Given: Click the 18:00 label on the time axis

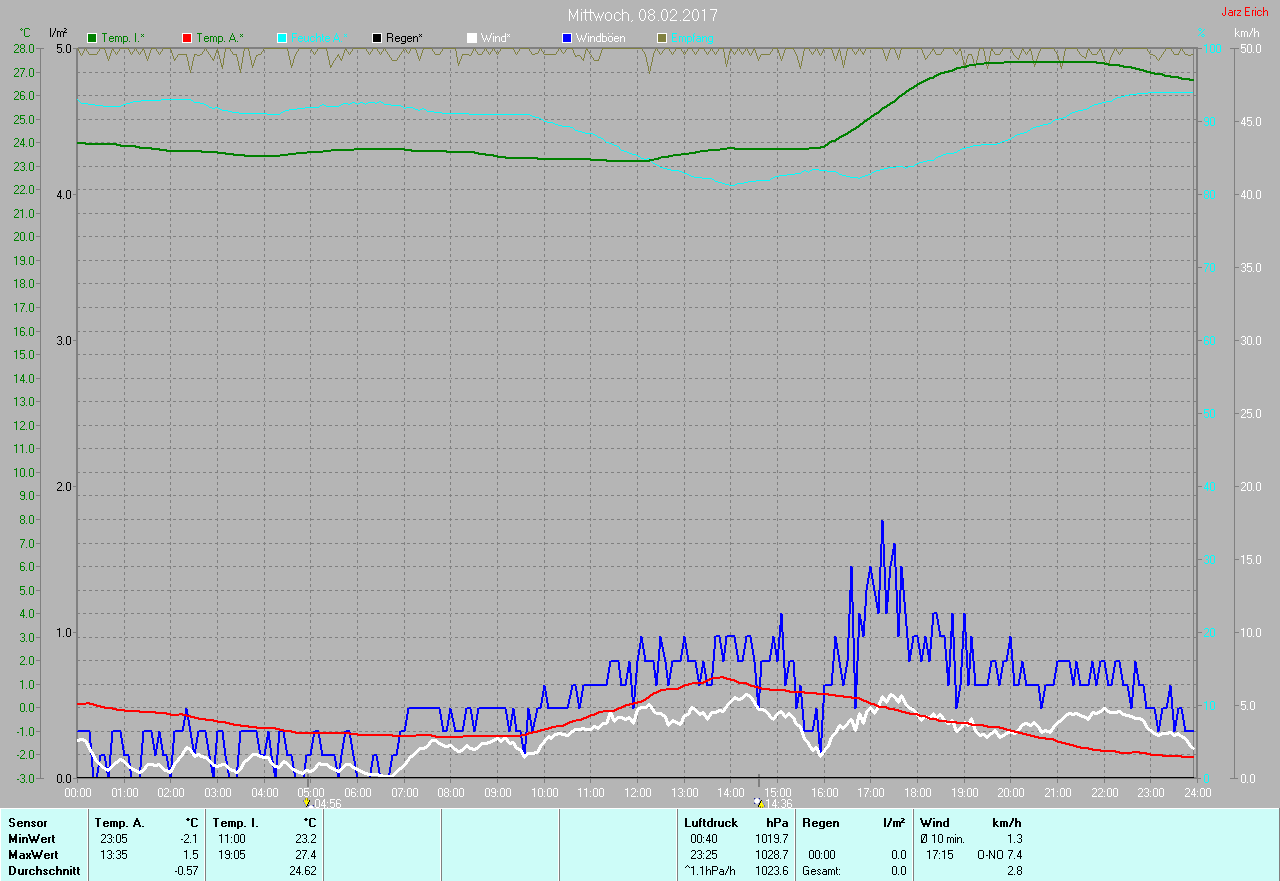Looking at the screenshot, I should [x=917, y=793].
